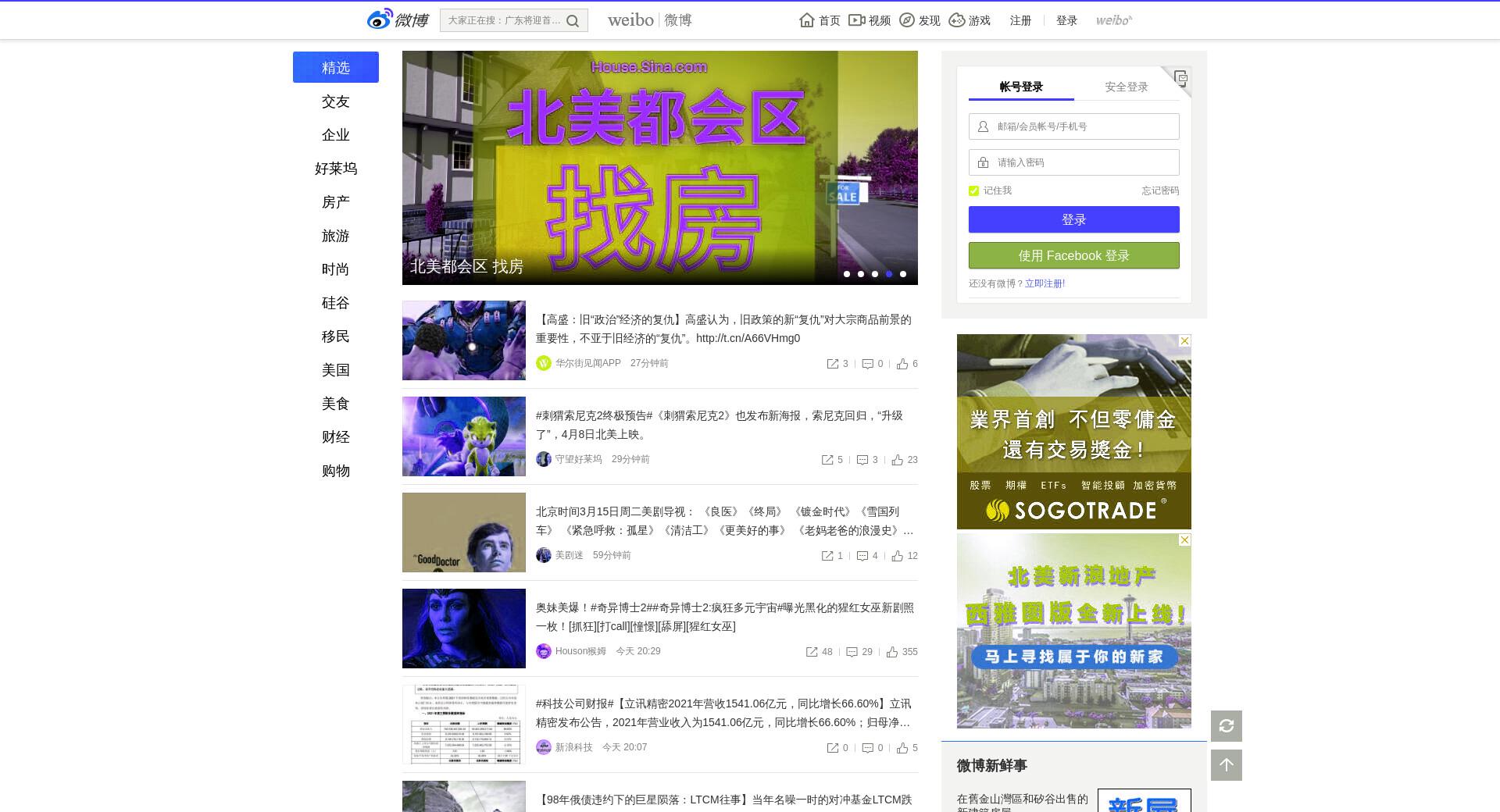The image size is (1500, 812).
Task: Click 立即注册 link
Action: point(1045,283)
